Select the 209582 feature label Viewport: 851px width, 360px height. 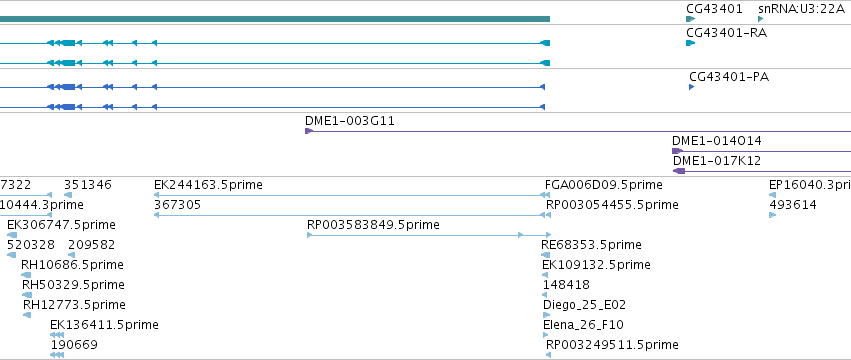click(92, 245)
